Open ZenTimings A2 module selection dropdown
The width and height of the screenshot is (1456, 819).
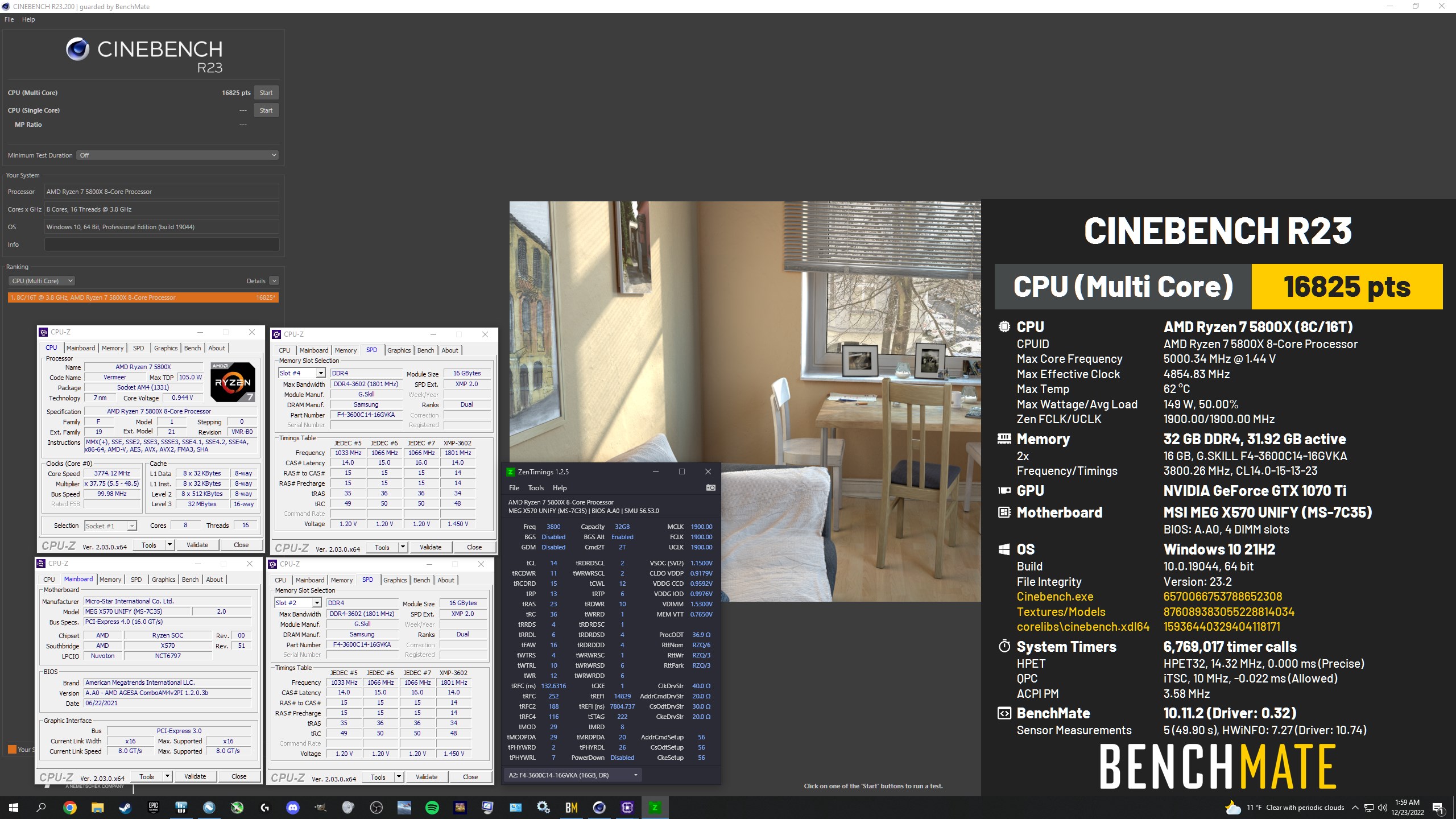click(x=573, y=775)
